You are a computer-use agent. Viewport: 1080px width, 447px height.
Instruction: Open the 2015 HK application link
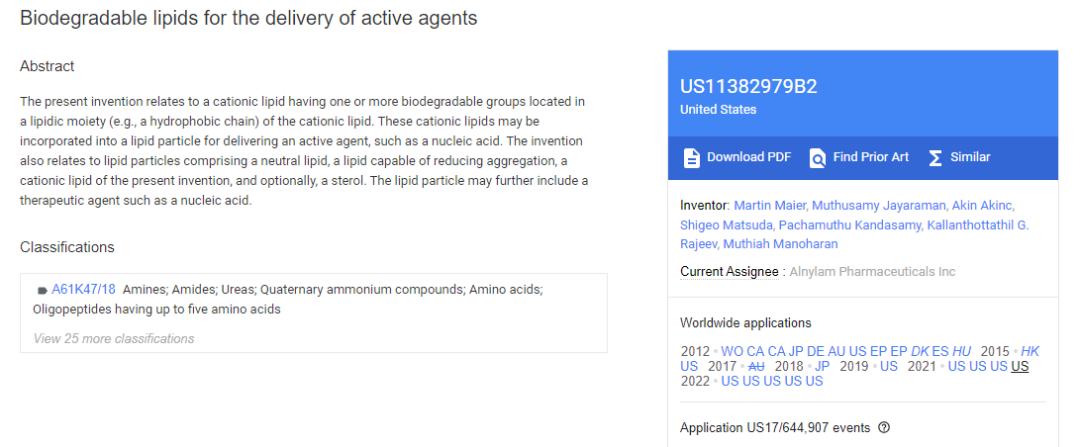pyautogui.click(x=1030, y=351)
